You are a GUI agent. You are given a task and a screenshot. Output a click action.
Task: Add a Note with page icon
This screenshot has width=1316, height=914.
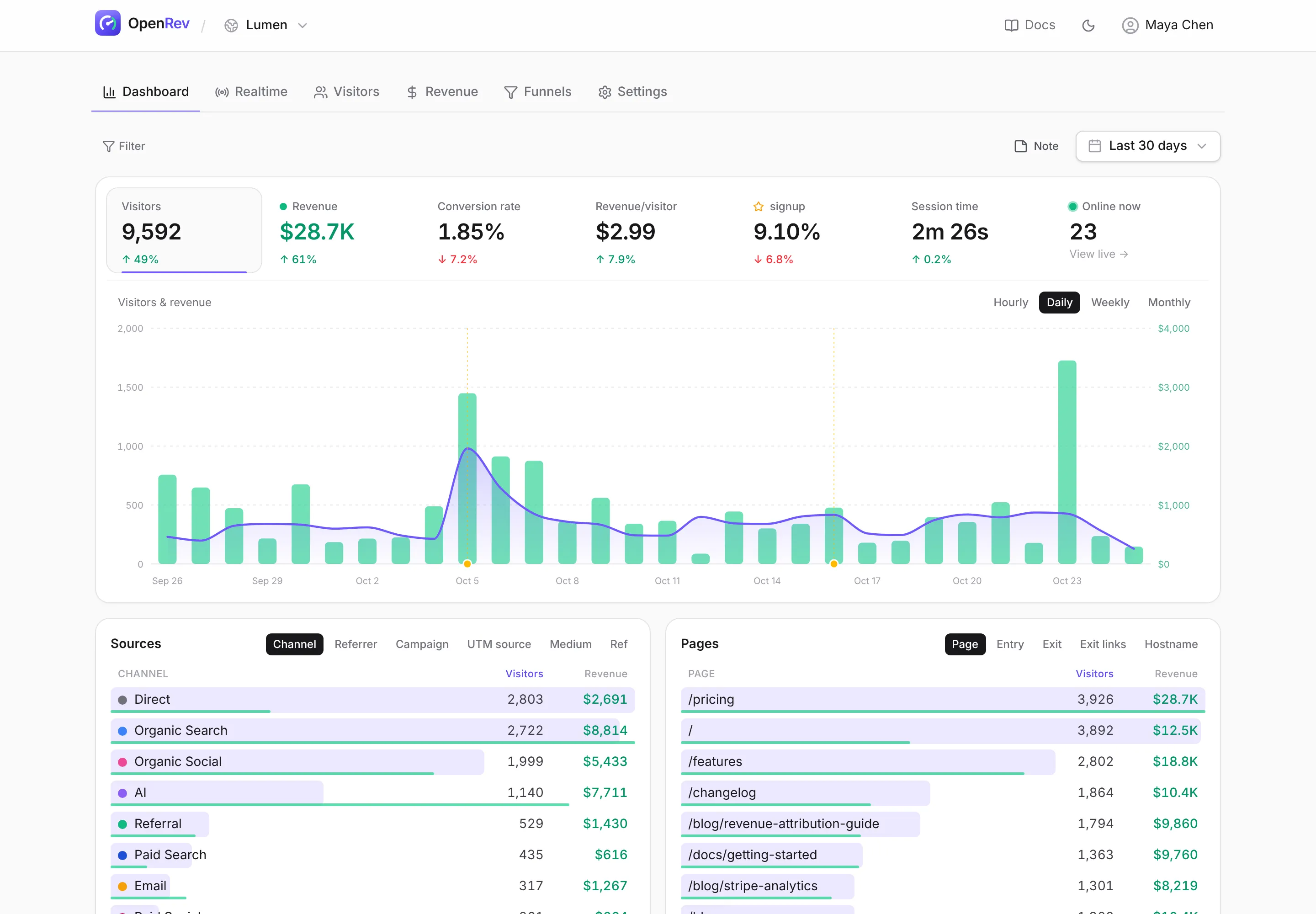(x=1020, y=147)
